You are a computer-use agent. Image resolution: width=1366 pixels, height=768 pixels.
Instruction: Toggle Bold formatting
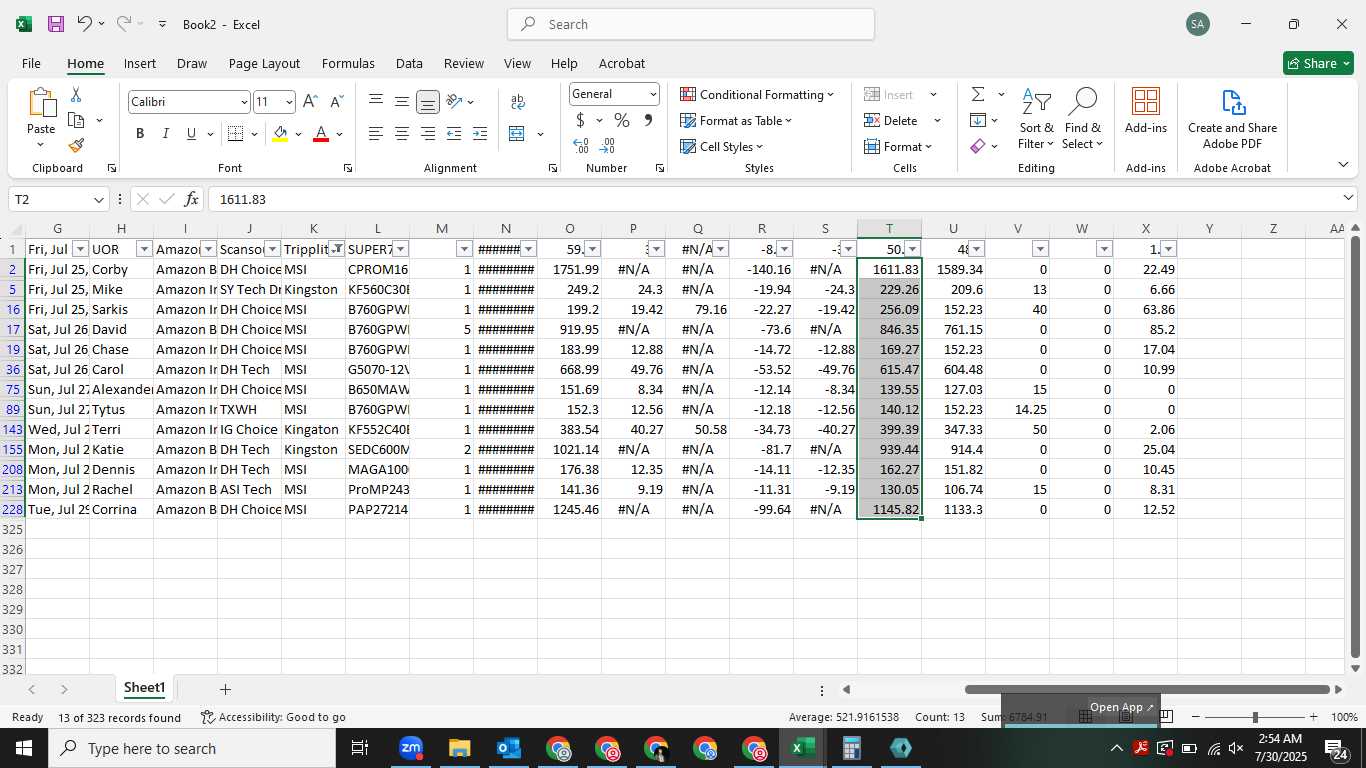point(140,133)
